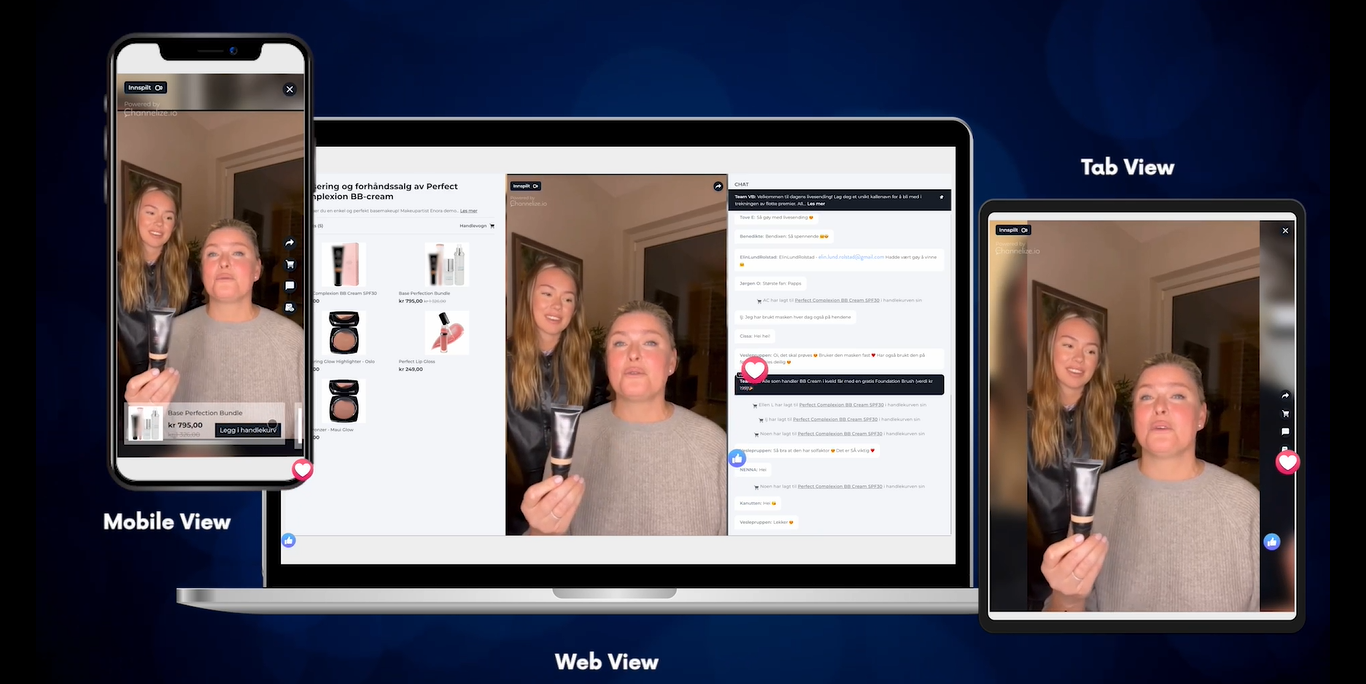
Task: Open the Base Perfection Bundle product image in web view
Action: pos(446,265)
